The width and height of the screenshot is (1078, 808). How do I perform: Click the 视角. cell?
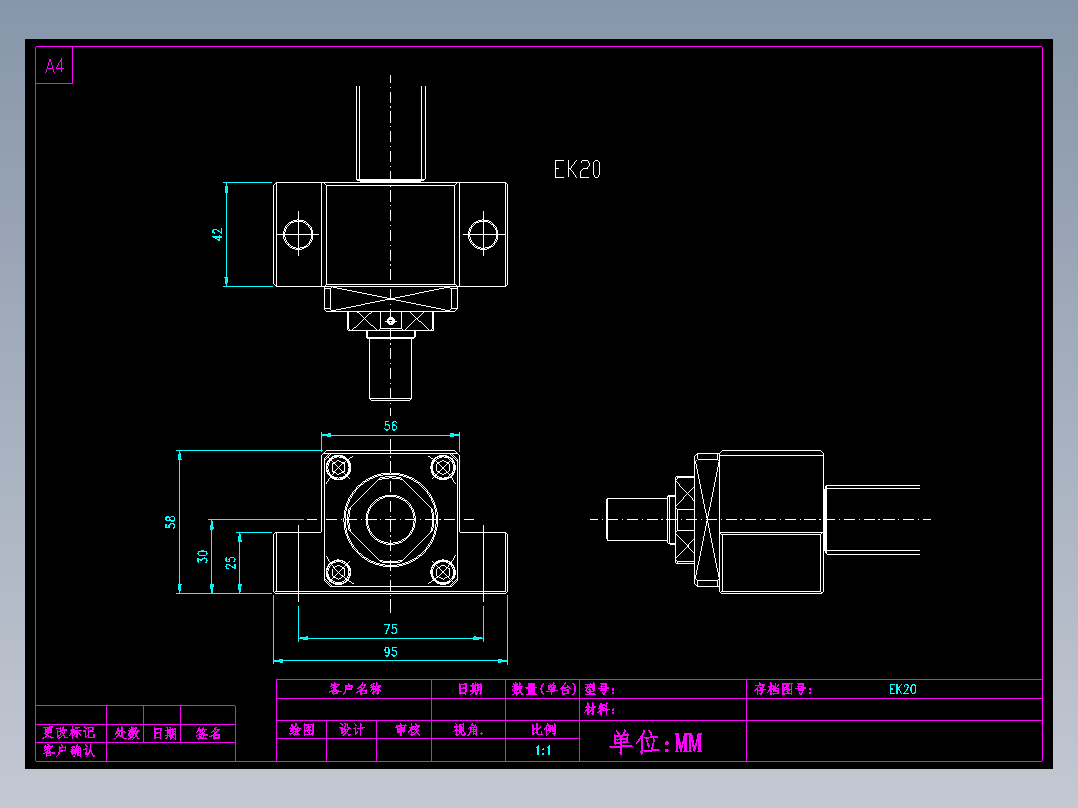[x=469, y=730]
